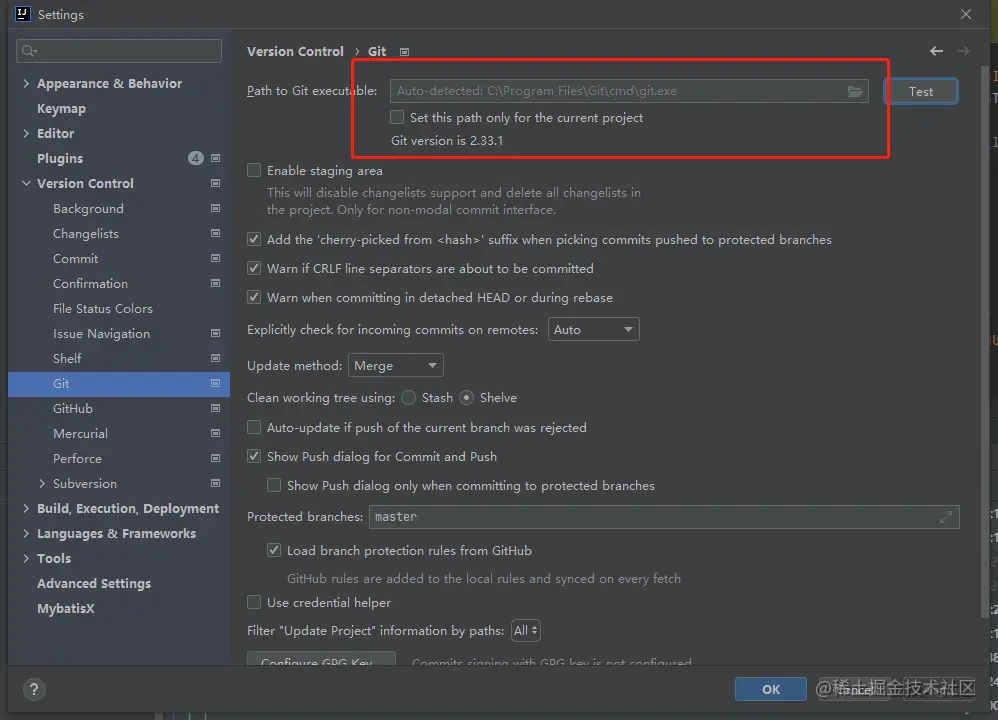Viewport: 998px width, 720px height.
Task: Click the forward arrow in settings header
Action: click(964, 52)
